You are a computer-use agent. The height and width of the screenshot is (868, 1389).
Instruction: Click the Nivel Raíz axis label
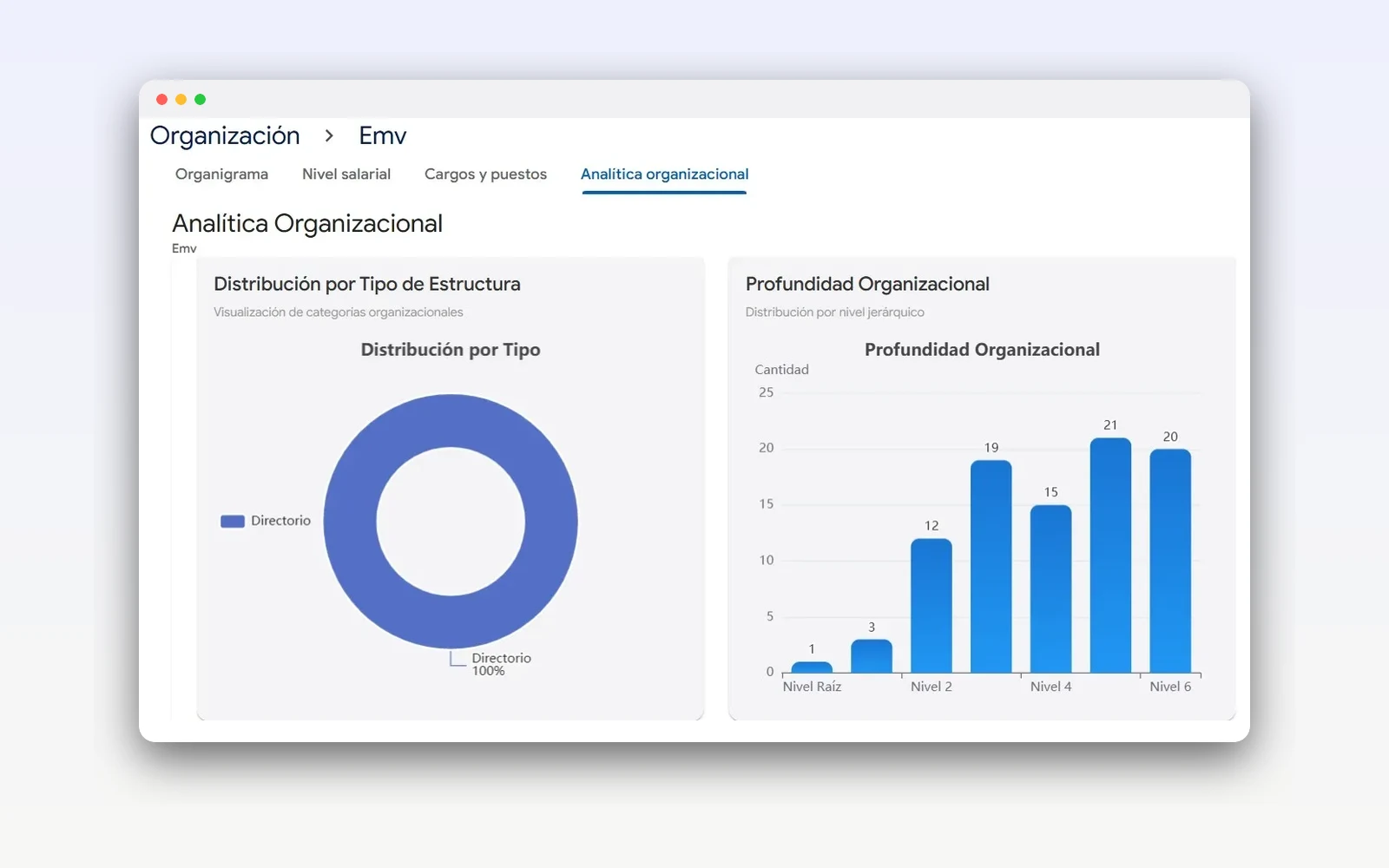click(x=812, y=687)
